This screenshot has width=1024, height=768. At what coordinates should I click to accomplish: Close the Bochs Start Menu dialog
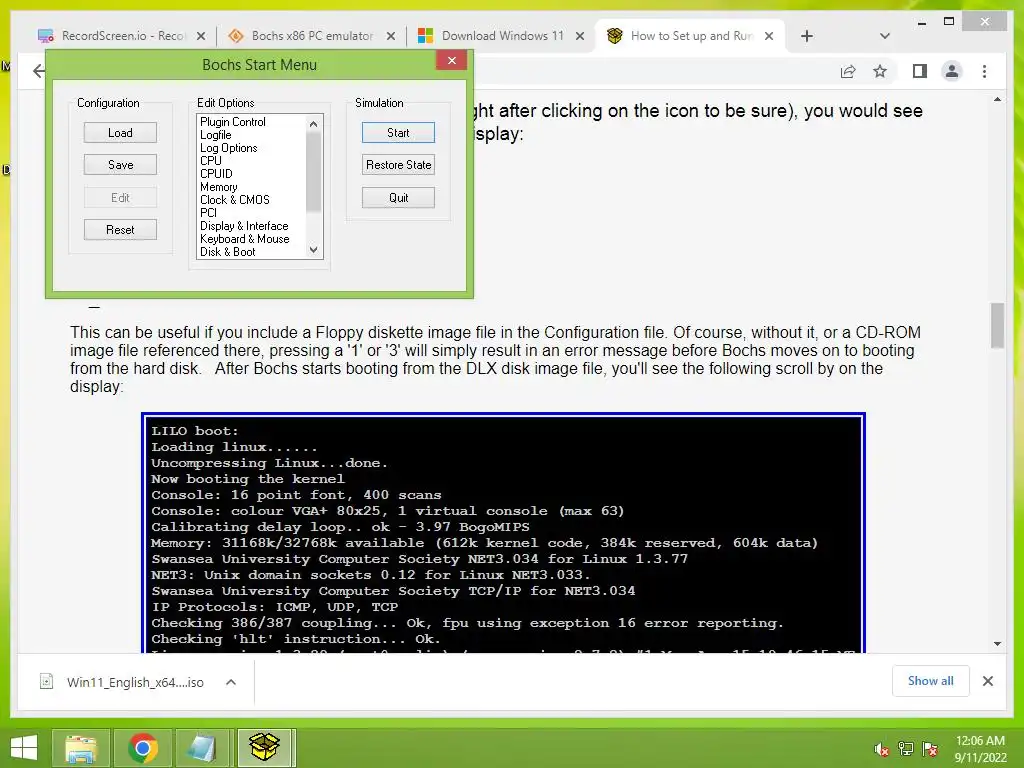click(451, 60)
